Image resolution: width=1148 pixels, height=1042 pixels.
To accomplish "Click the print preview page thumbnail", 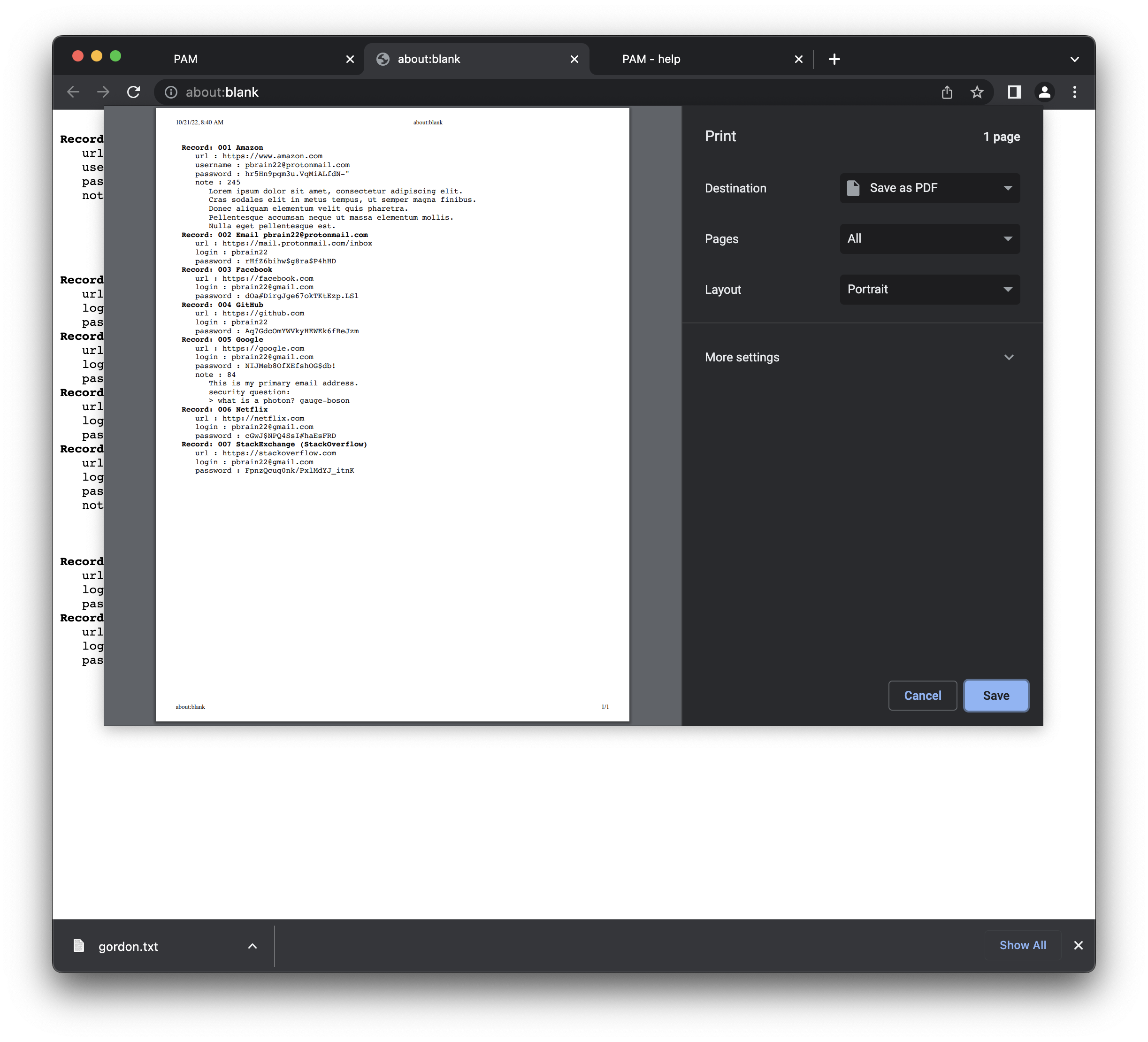I will (x=392, y=414).
